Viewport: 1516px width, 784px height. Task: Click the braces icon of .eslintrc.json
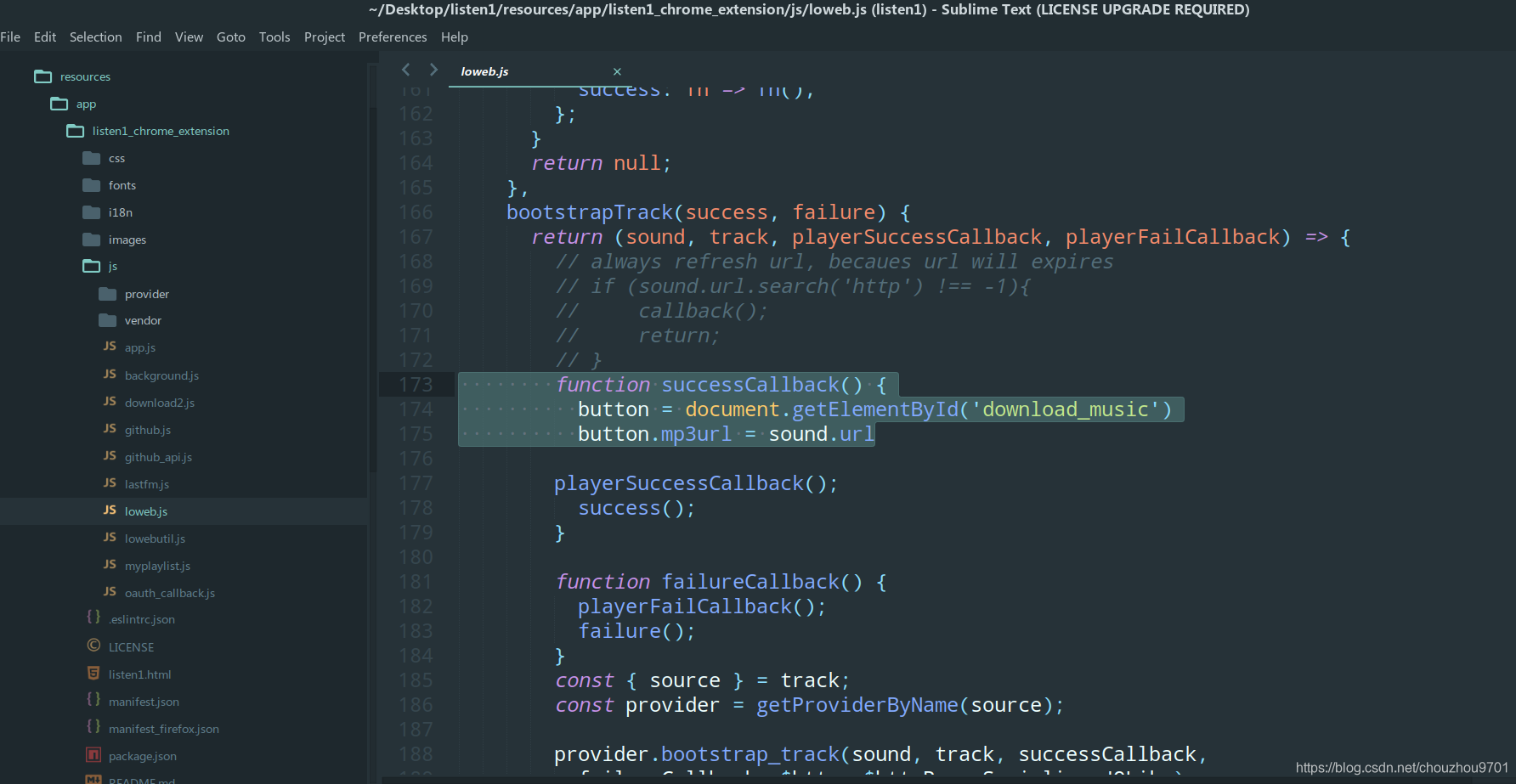pos(93,618)
